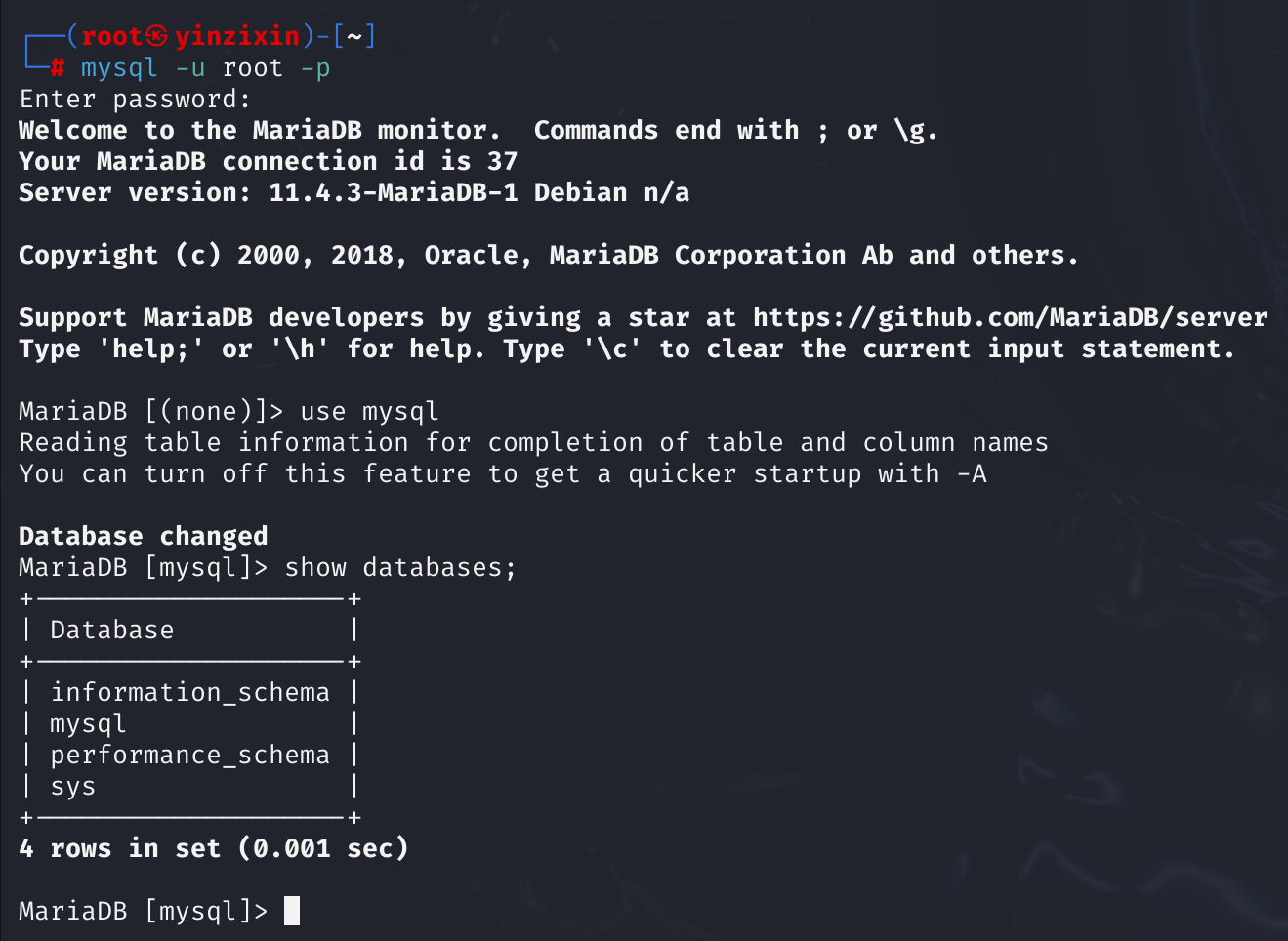The image size is (1288, 941).
Task: Click the "MariaDB [(none)]>" prompt
Action: point(150,411)
